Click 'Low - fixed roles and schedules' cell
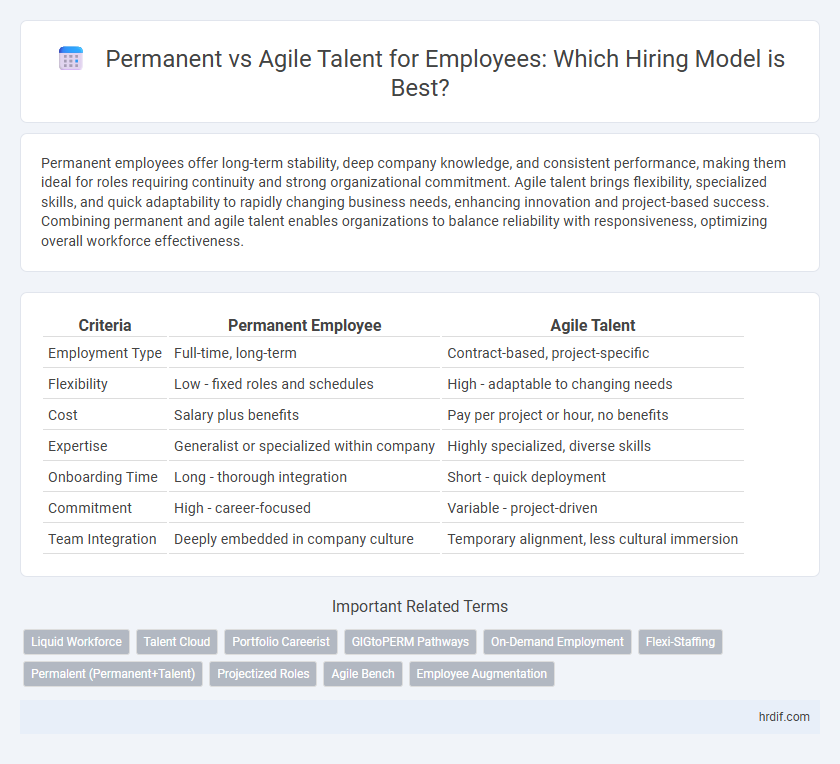 click(304, 384)
